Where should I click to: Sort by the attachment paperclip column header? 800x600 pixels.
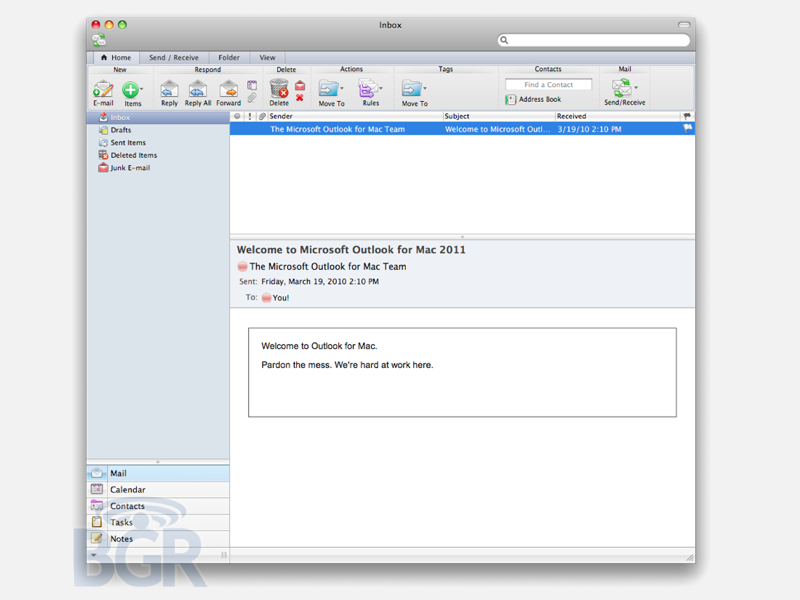point(262,116)
